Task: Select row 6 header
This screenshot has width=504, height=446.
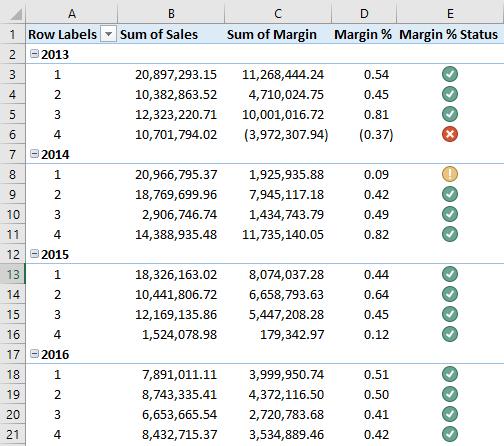Action: (x=13, y=134)
